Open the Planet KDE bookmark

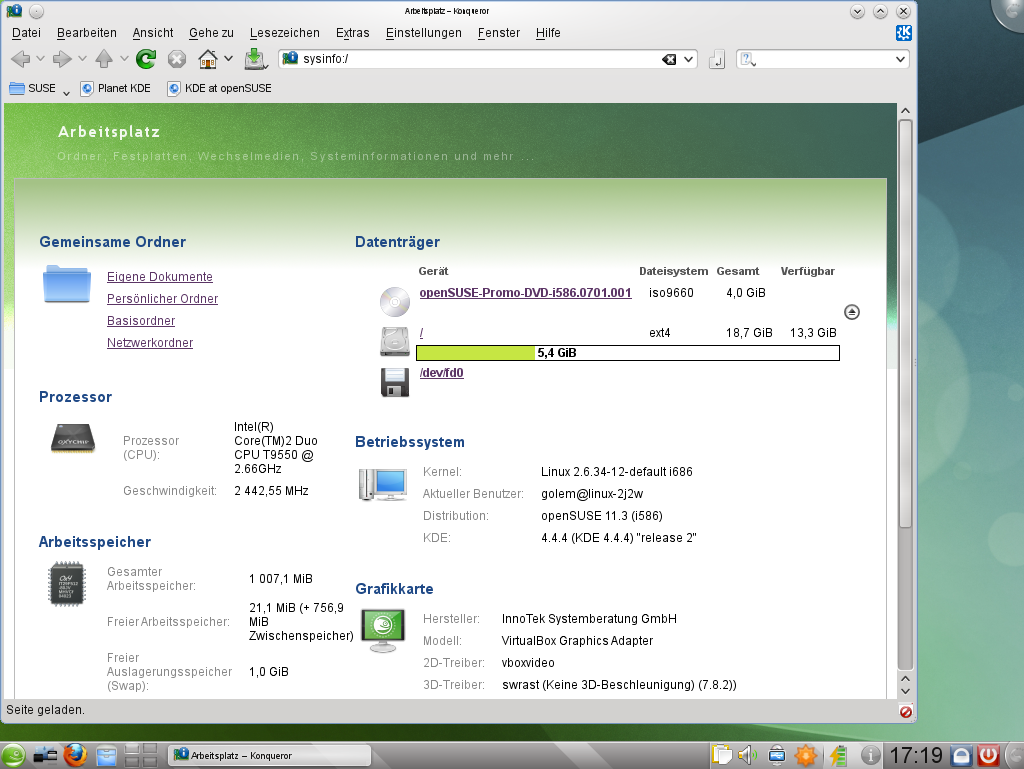[x=117, y=88]
